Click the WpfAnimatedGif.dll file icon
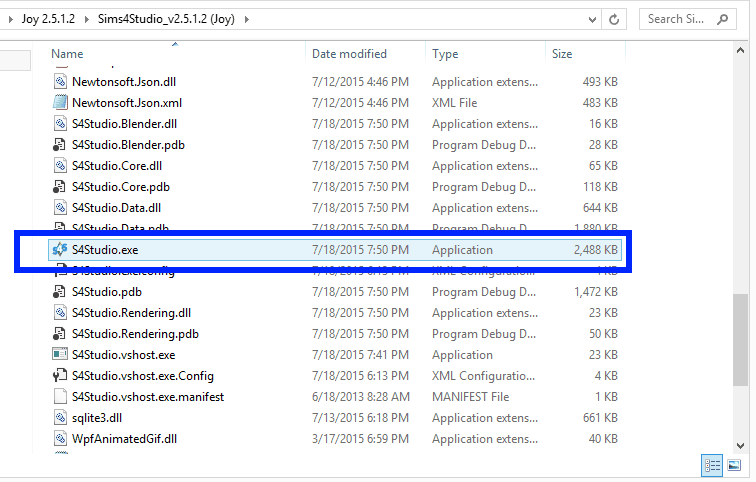The image size is (756, 482). 60,439
